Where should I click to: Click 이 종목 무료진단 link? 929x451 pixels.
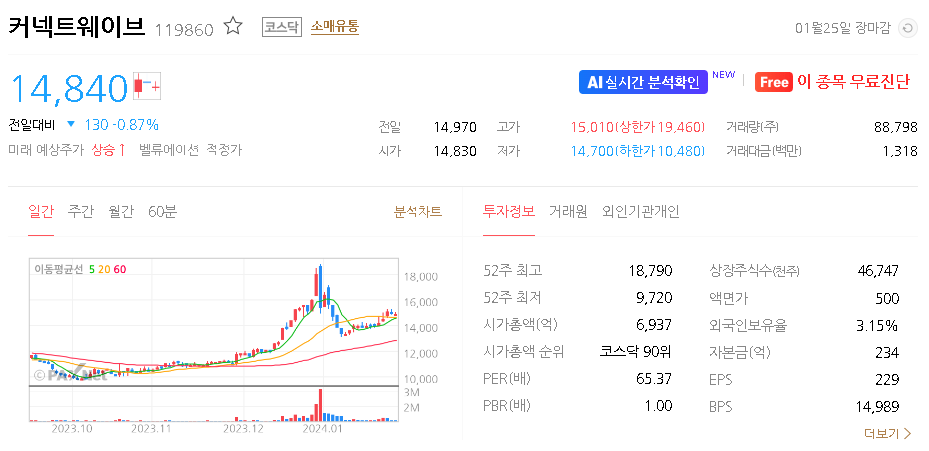pyautogui.click(x=853, y=82)
